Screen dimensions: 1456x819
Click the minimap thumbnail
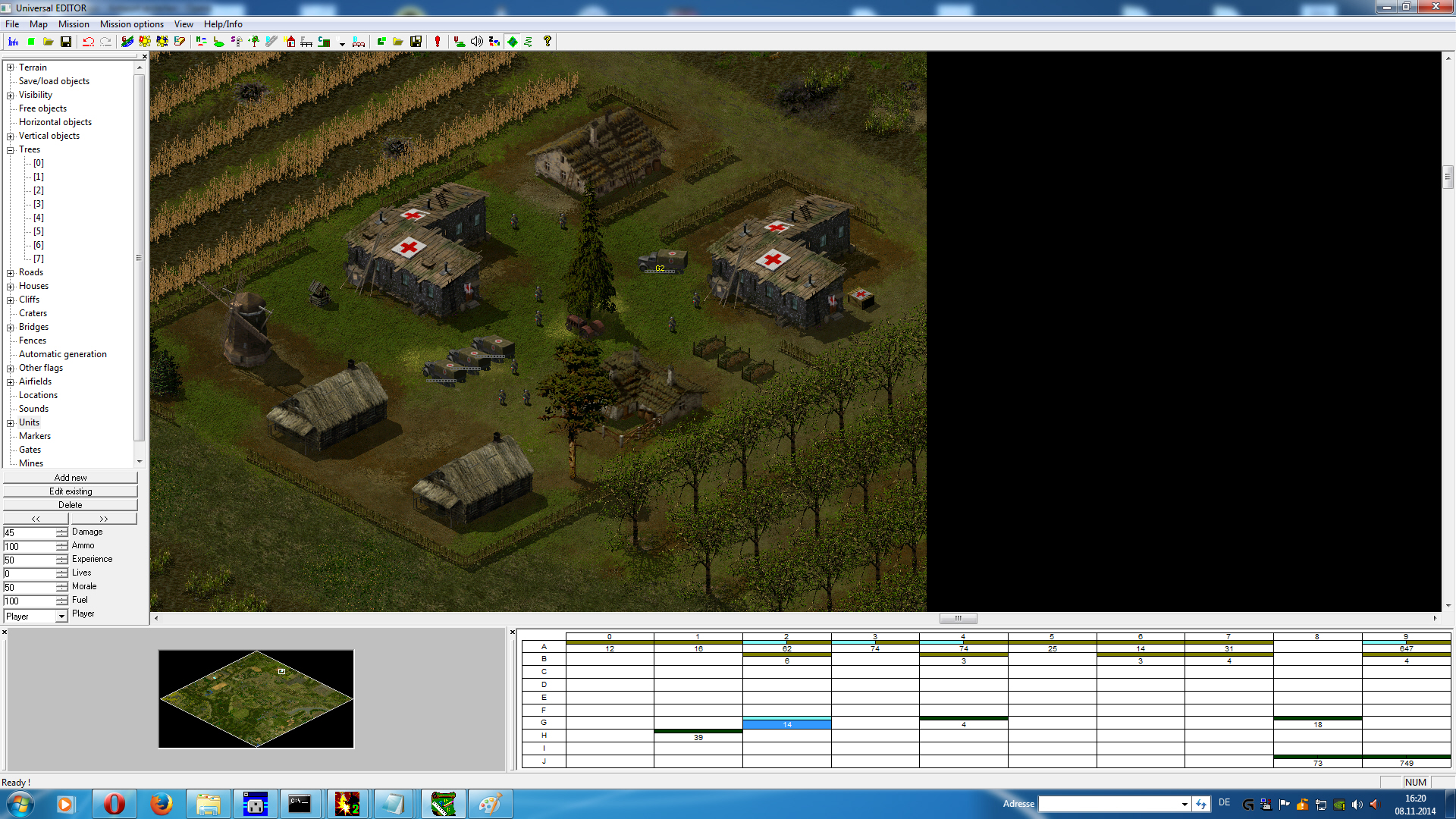[x=256, y=699]
